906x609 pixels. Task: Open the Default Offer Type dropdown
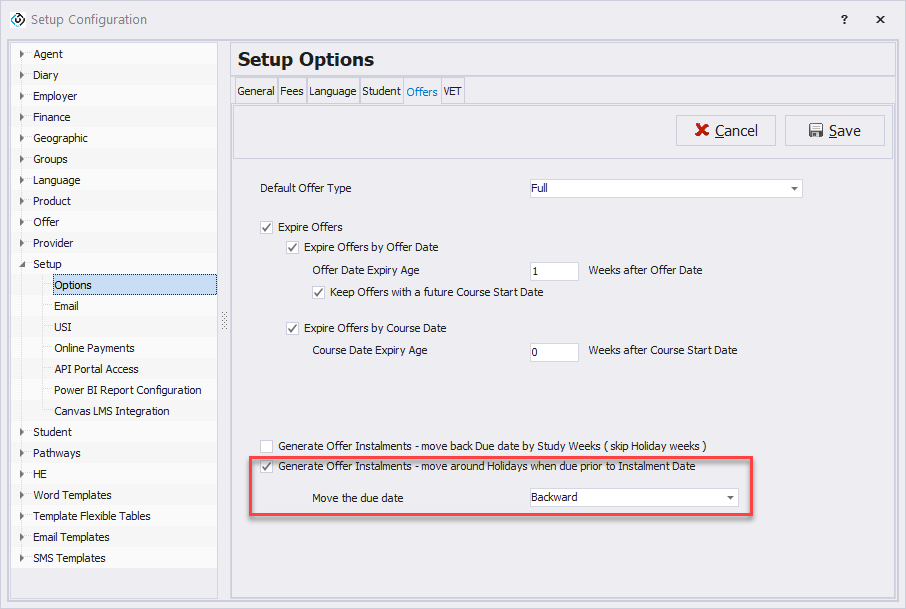point(794,188)
